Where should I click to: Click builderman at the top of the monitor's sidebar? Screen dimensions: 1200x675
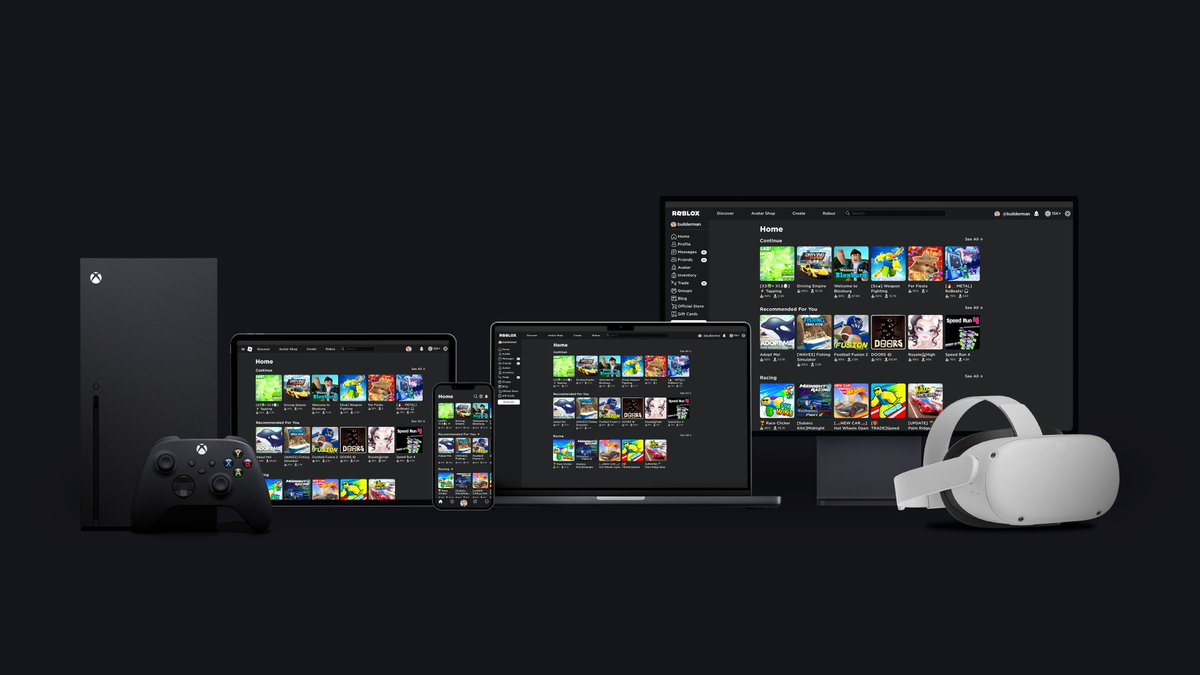click(x=684, y=224)
